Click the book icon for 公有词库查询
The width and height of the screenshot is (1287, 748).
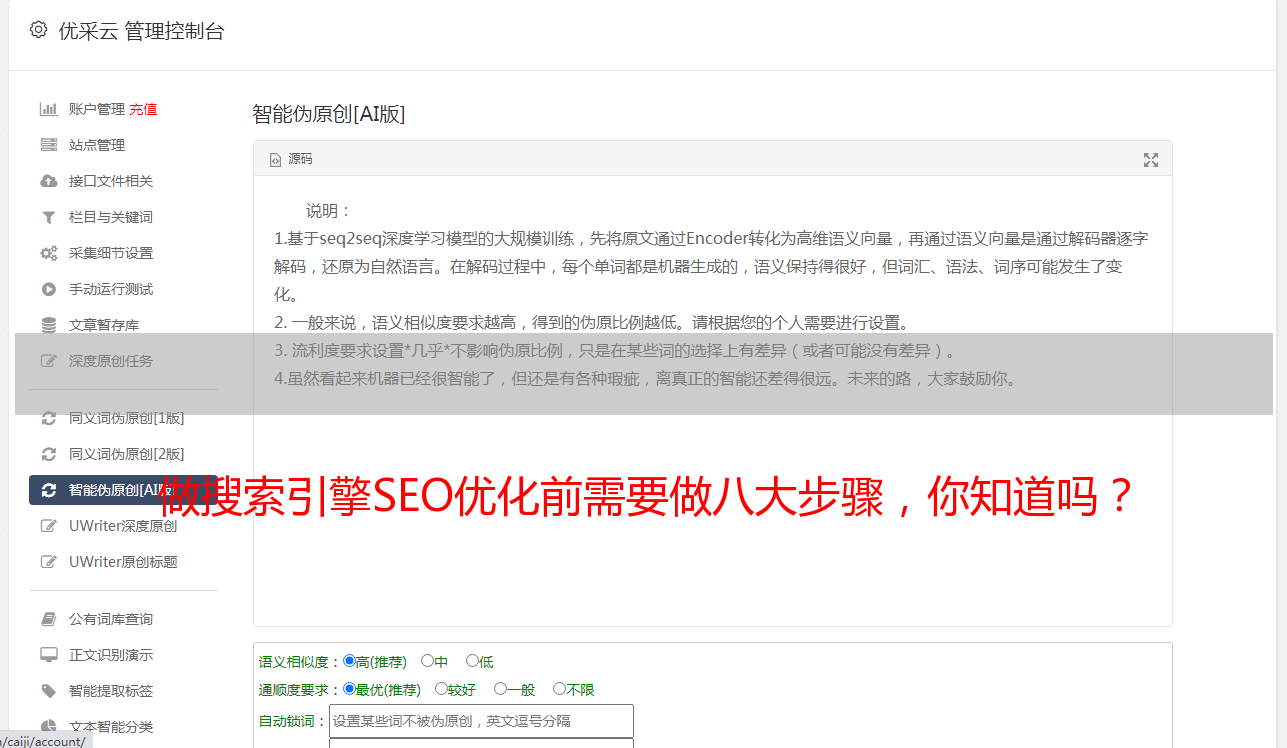pos(48,619)
